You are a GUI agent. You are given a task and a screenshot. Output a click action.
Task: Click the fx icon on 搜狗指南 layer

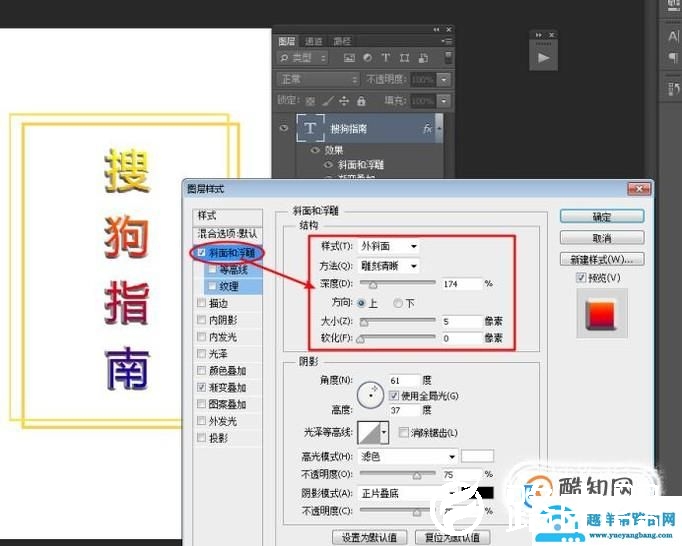pyautogui.click(x=428, y=128)
